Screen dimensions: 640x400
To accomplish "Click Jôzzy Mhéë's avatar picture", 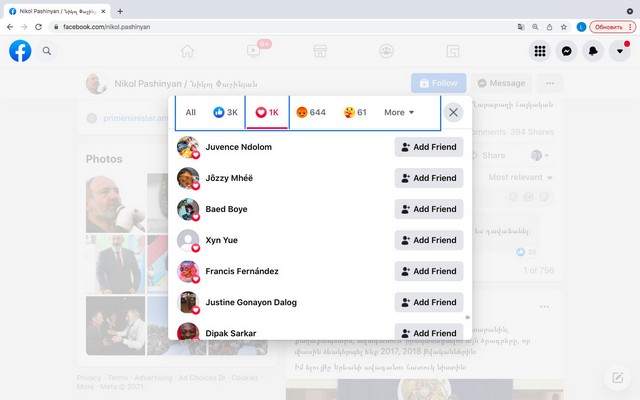I will point(188,178).
